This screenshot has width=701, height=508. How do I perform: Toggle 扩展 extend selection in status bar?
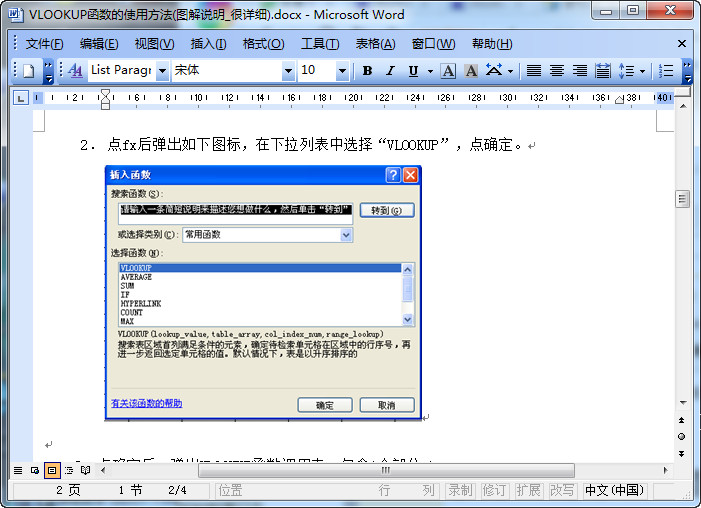click(x=528, y=490)
